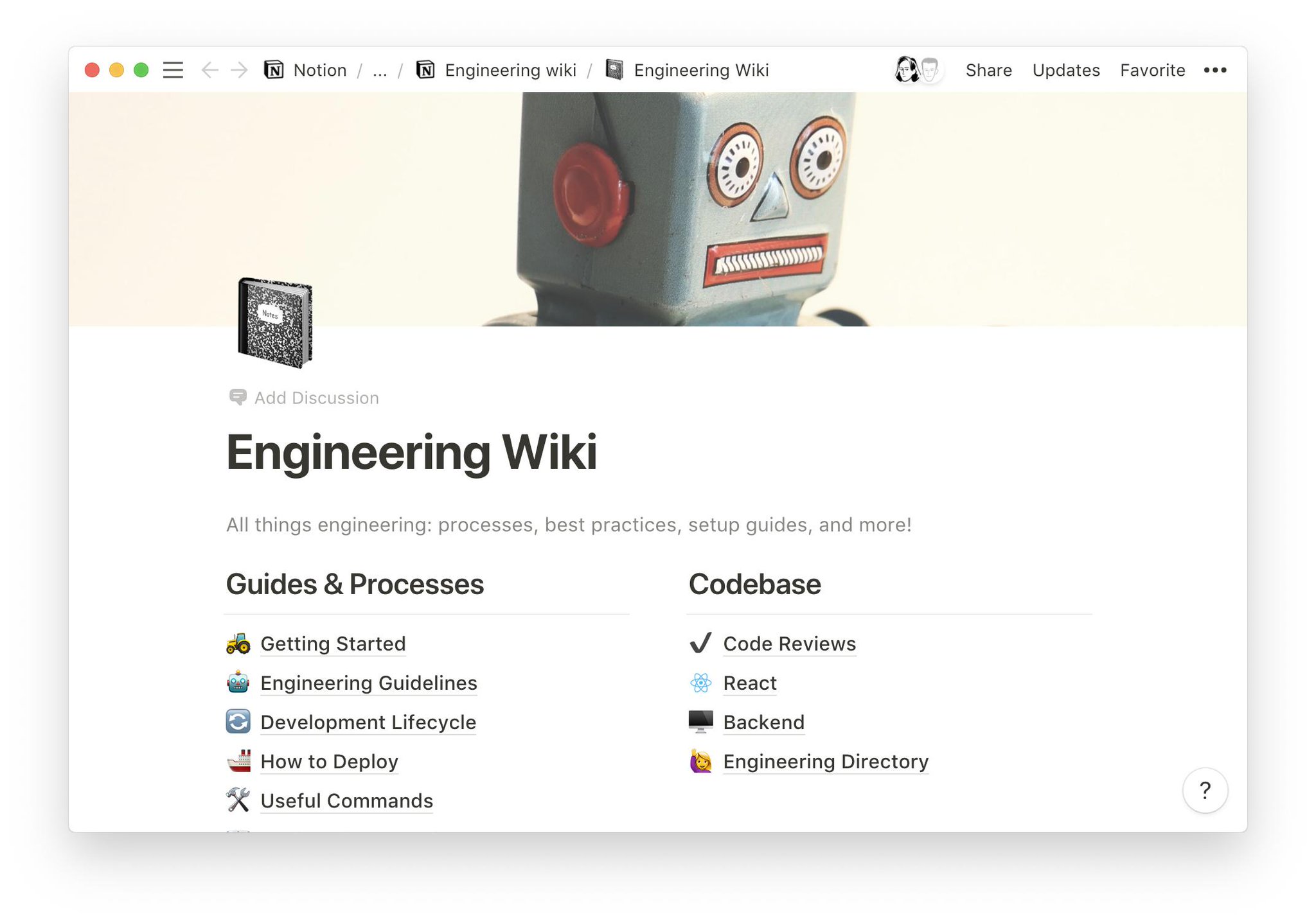This screenshot has width=1316, height=923.
Task: Close the window with the red button
Action: (92, 70)
